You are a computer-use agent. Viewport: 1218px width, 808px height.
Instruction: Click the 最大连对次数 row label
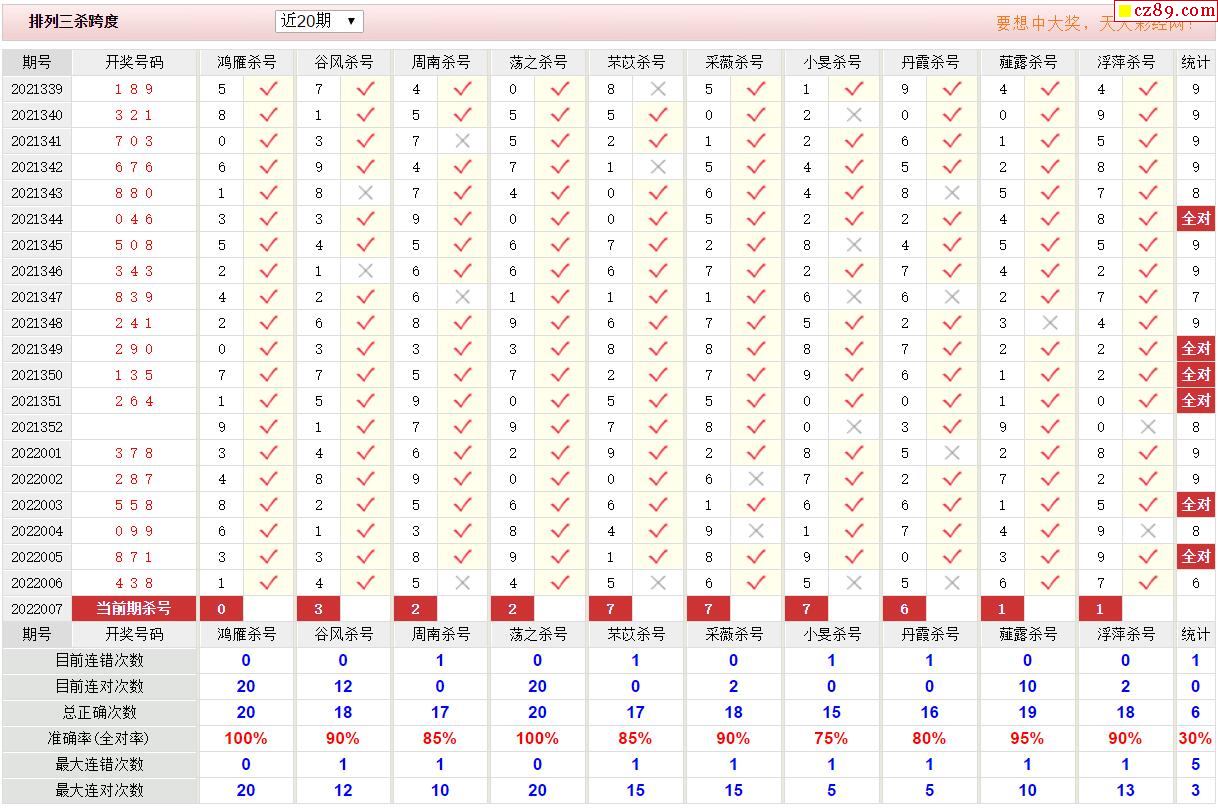coord(99,790)
